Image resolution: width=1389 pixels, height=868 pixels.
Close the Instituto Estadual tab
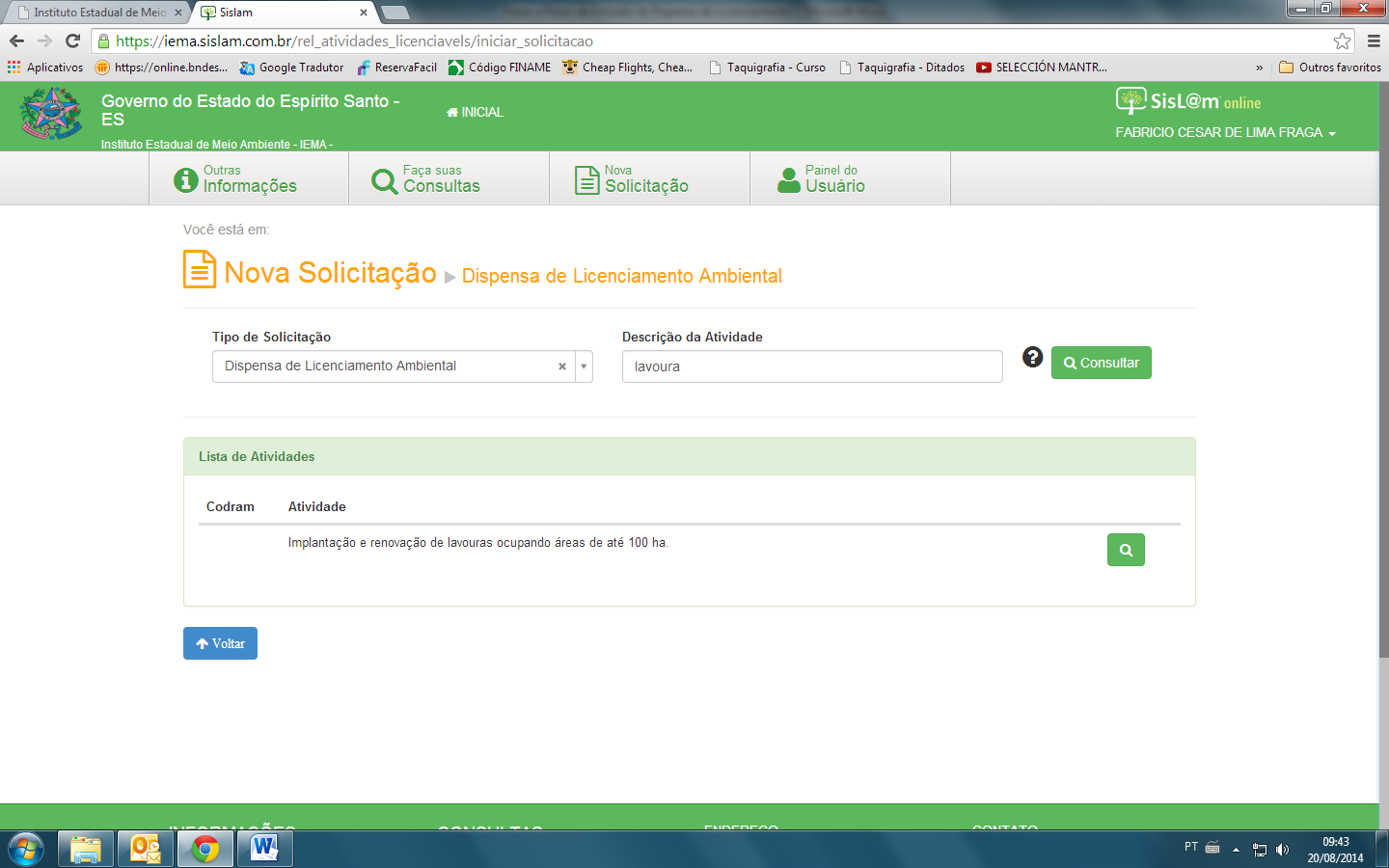[178, 13]
